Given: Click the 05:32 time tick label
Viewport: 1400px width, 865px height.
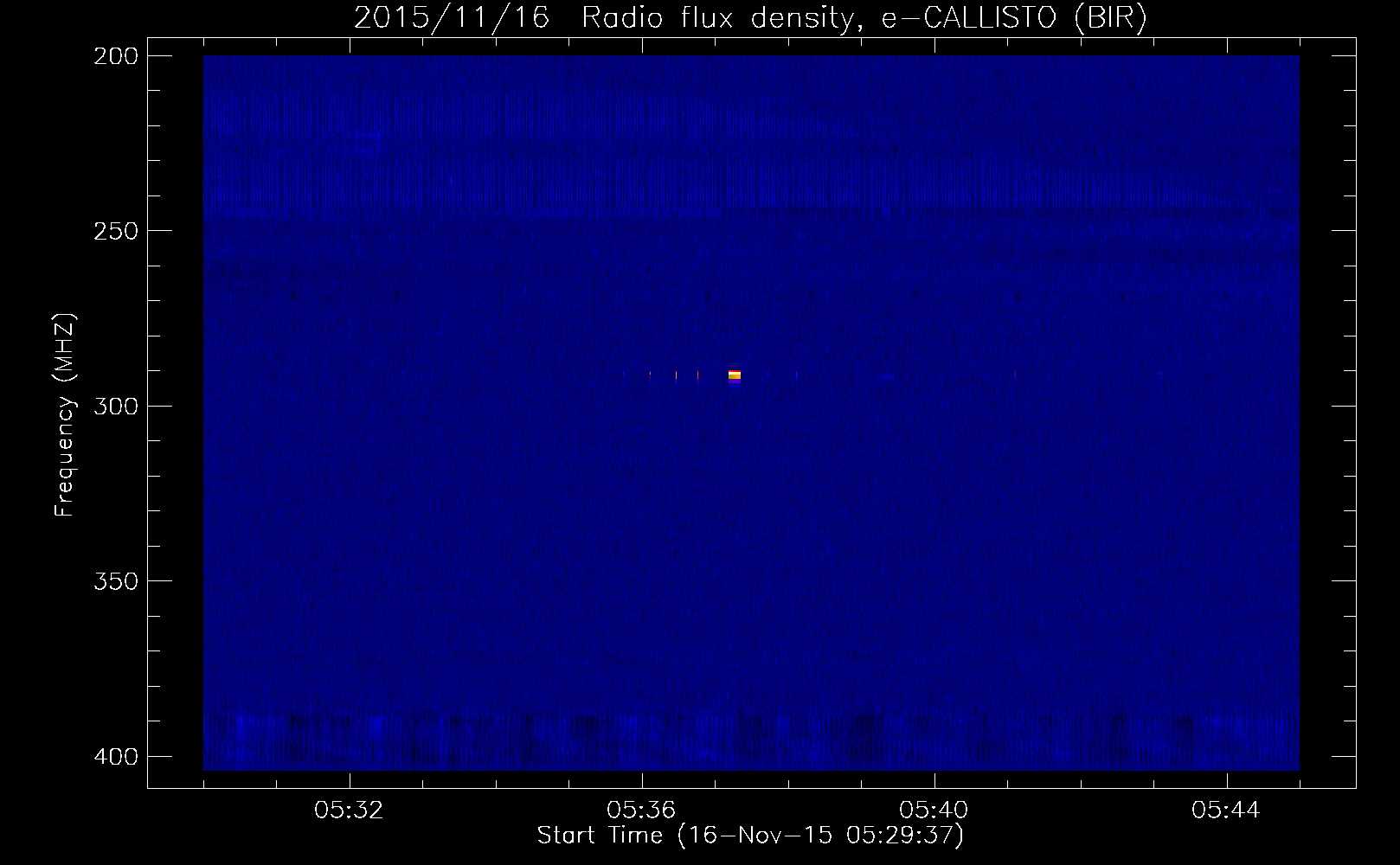Looking at the screenshot, I should pos(350,811).
